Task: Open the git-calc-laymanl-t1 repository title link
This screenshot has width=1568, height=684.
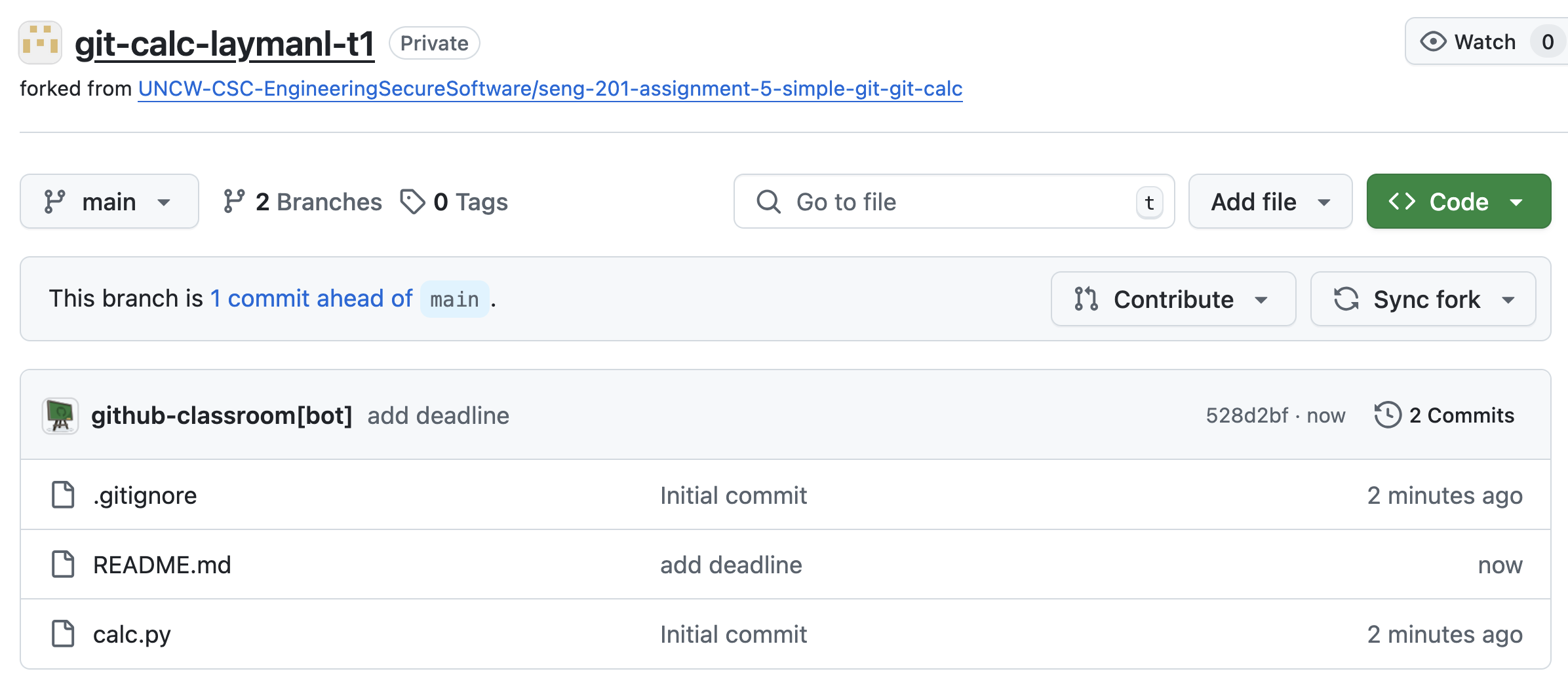Action: coord(225,43)
